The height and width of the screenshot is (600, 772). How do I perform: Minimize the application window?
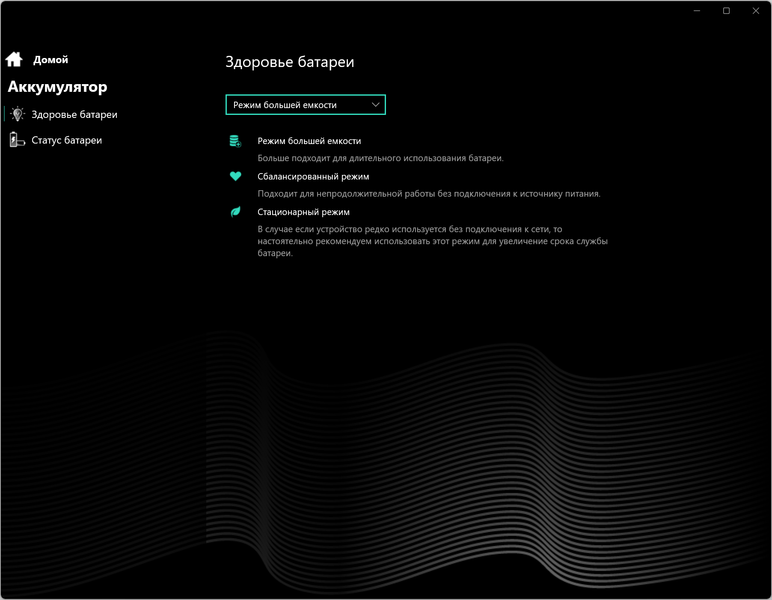pos(697,11)
